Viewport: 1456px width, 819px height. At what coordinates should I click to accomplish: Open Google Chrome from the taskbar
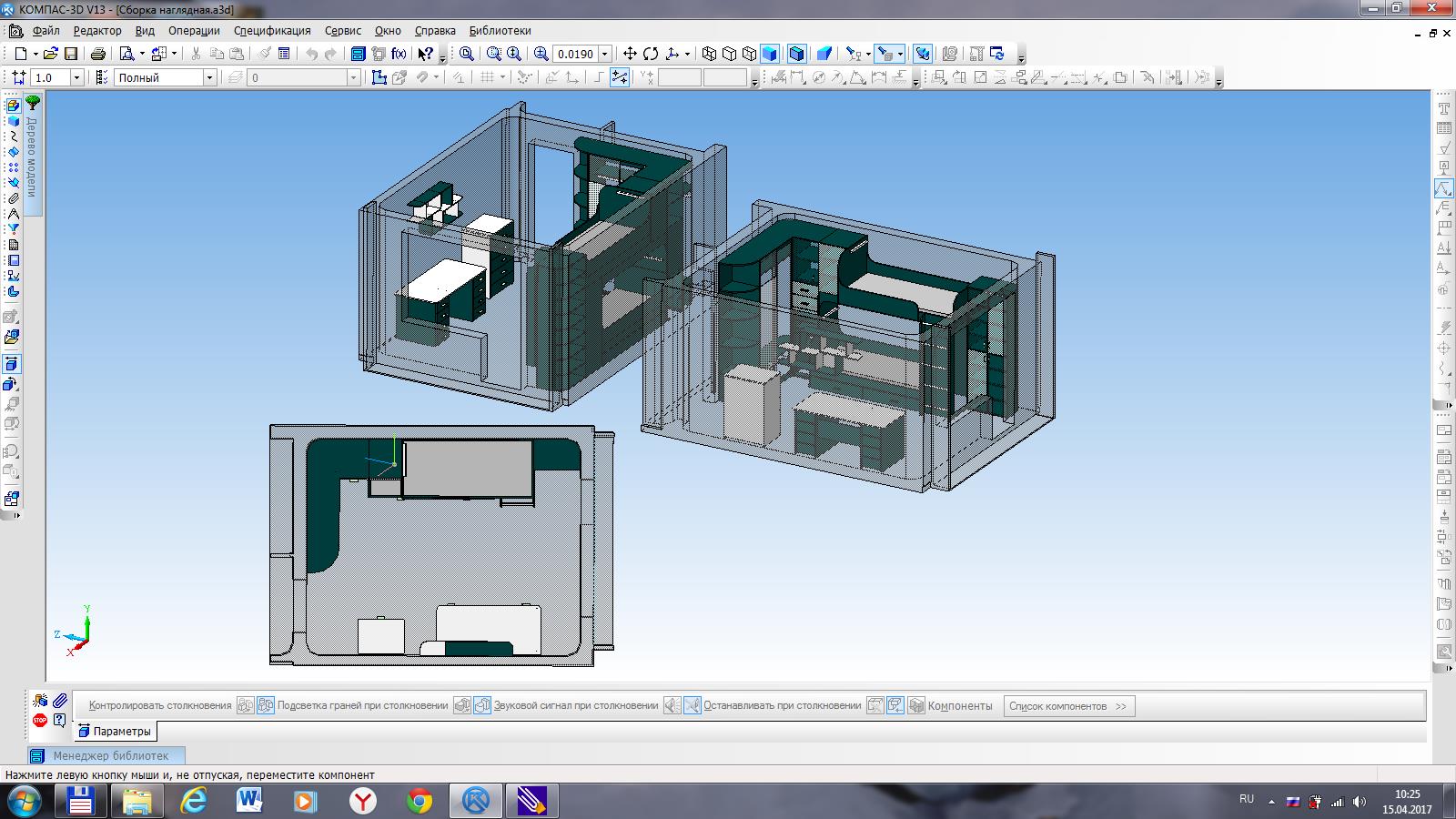(x=420, y=801)
